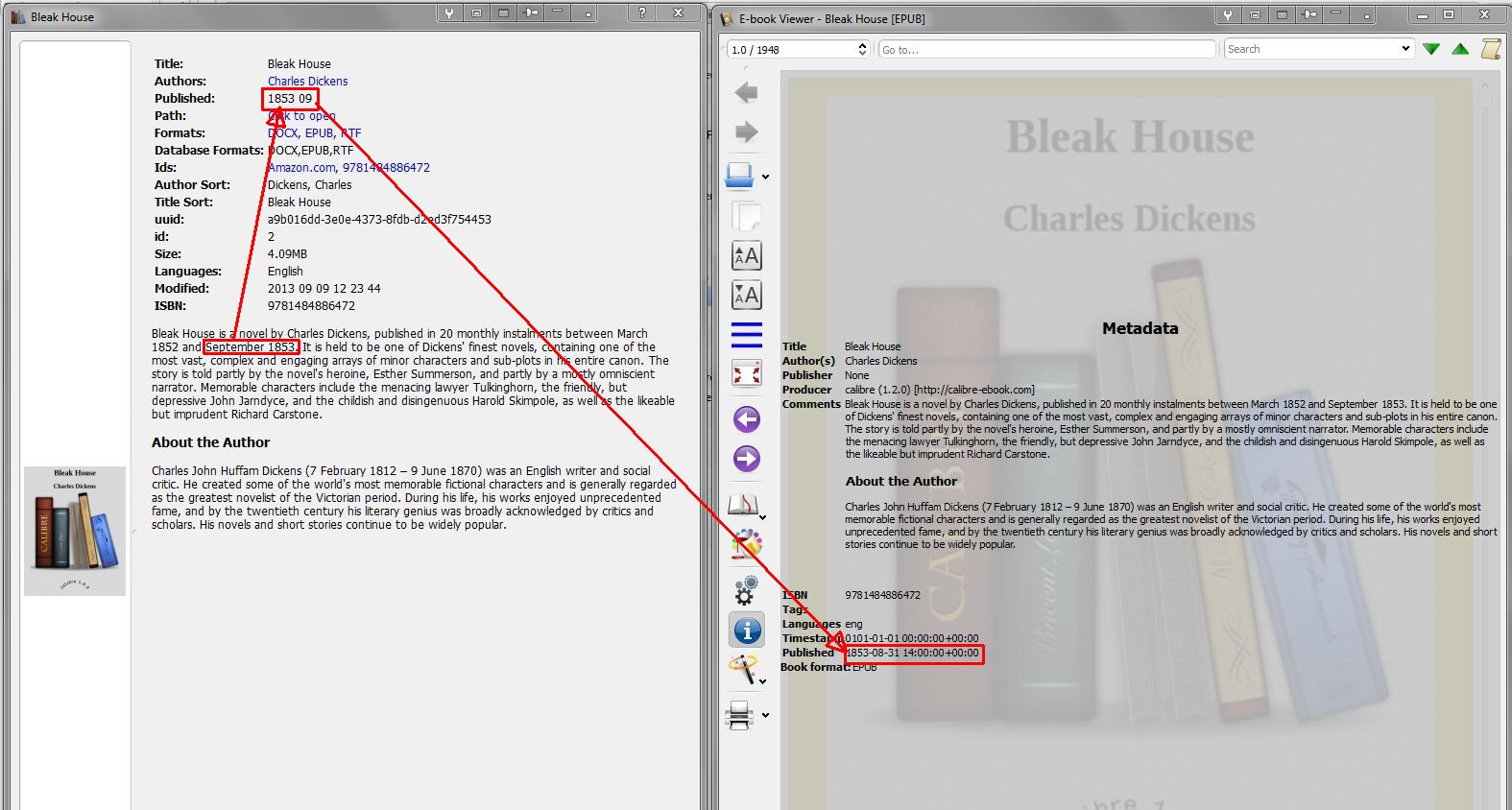Click the Publisher value None in viewer
Viewport: 1512px width, 810px height.
click(x=856, y=375)
